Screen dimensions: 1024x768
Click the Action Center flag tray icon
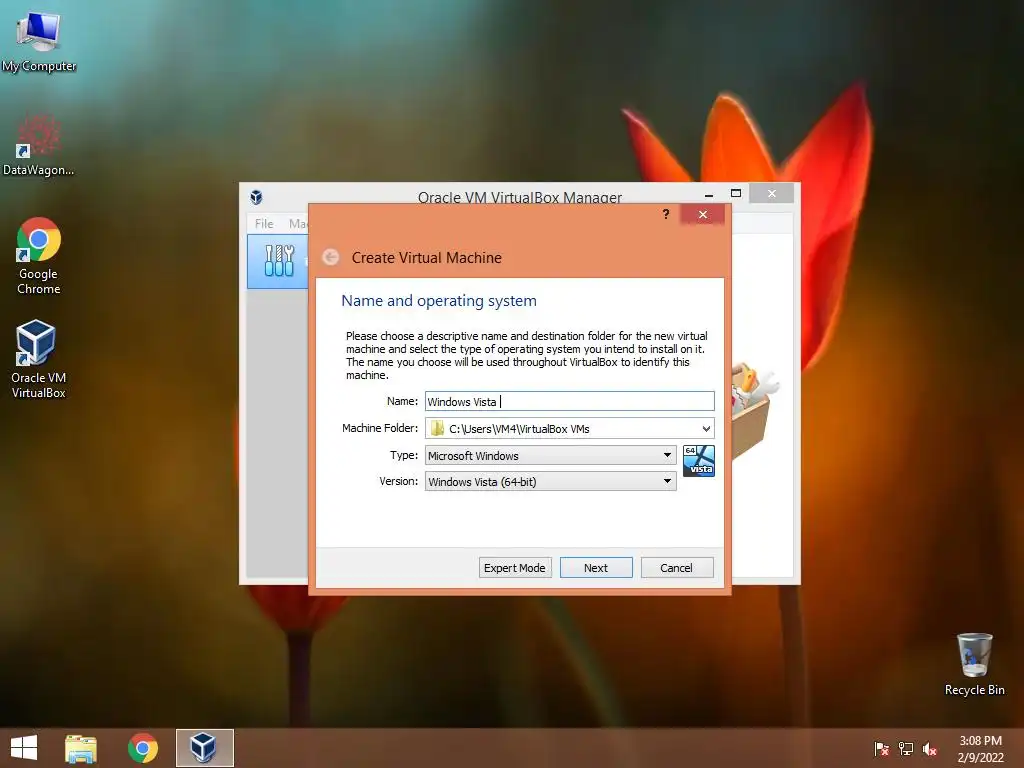pyautogui.click(x=881, y=749)
